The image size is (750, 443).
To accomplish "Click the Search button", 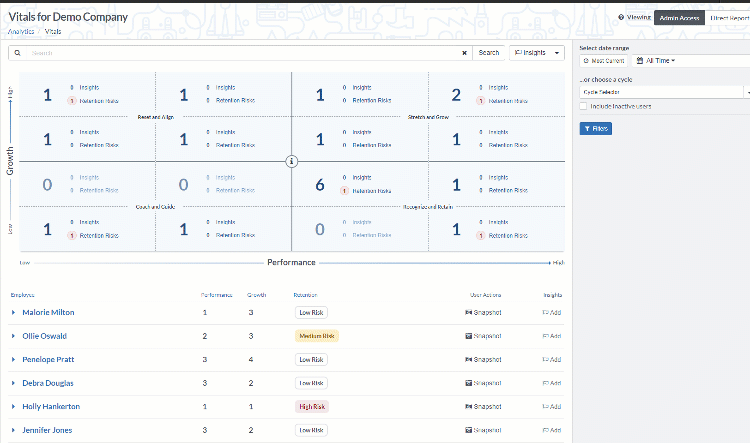I will [488, 53].
